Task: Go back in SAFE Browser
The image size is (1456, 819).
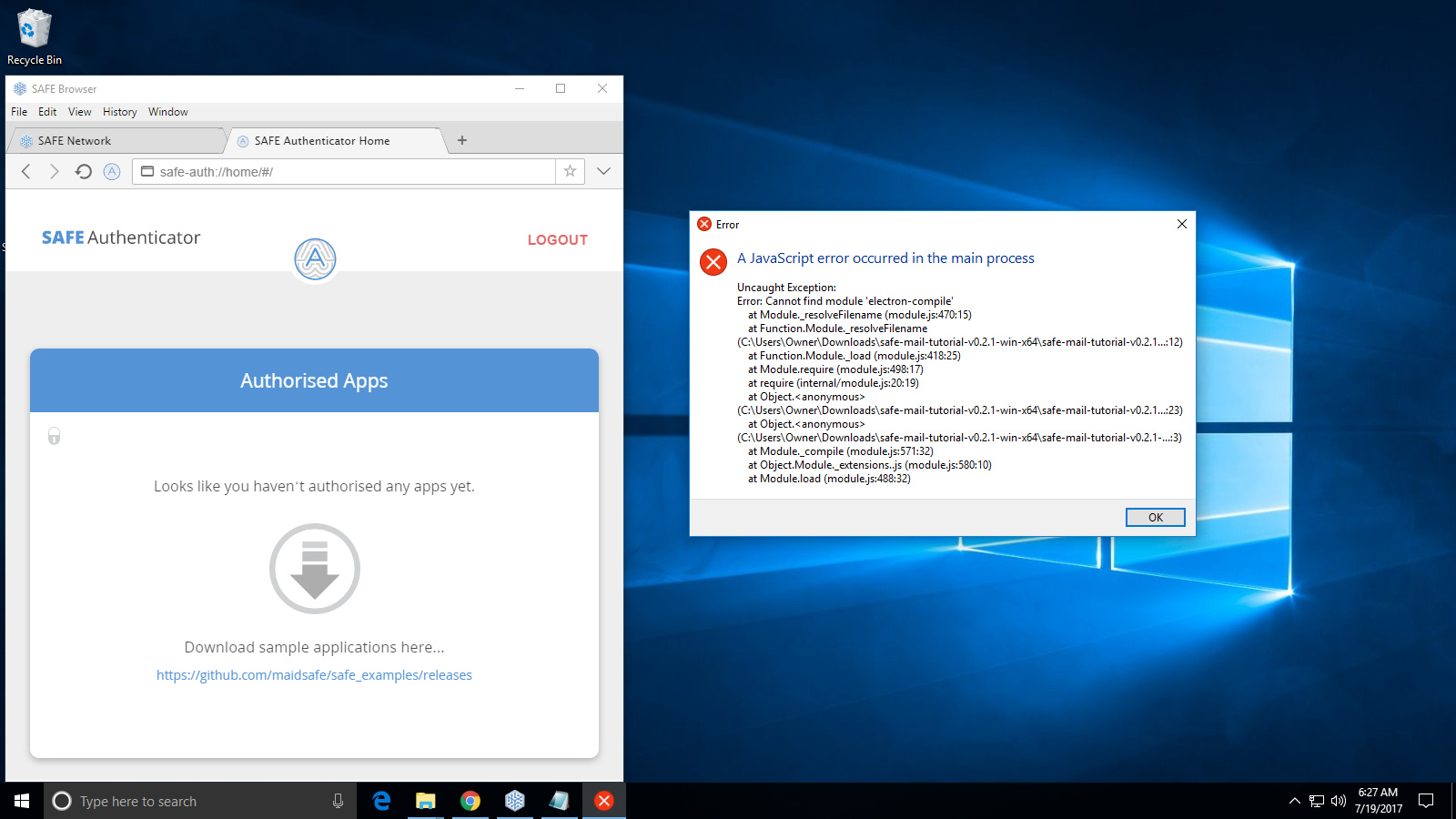Action: (26, 171)
